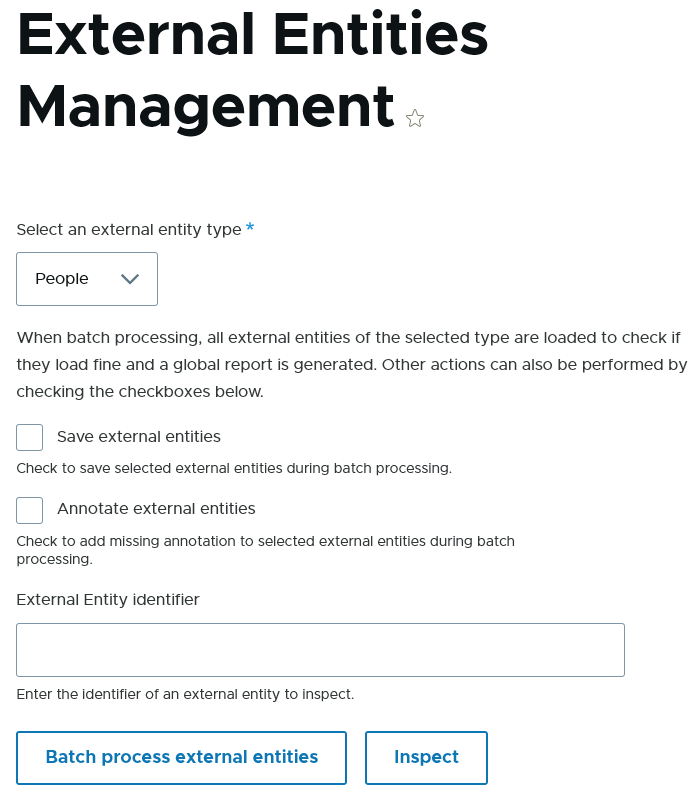
Task: Expand the People dropdown chevron arrow
Action: [129, 279]
